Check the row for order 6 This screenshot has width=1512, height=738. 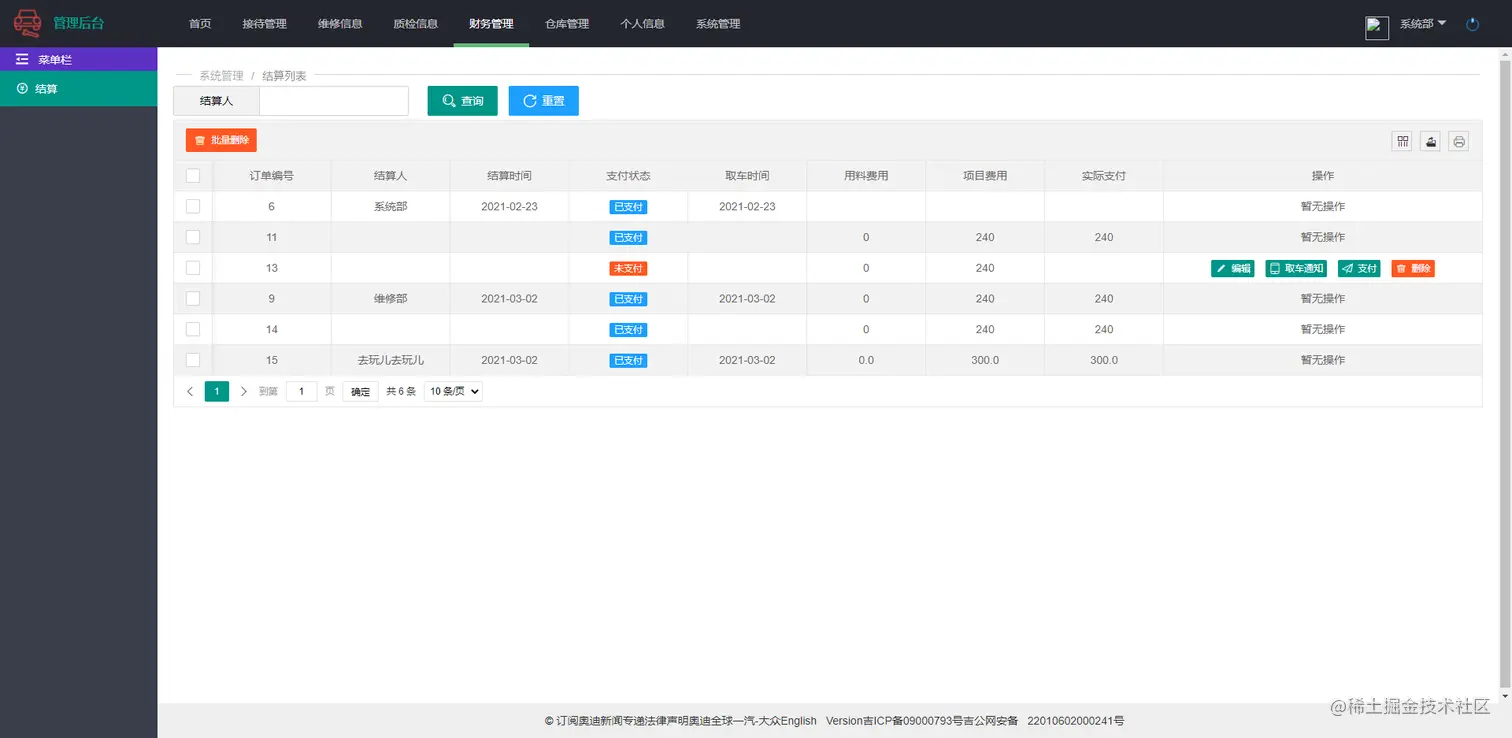[193, 206]
